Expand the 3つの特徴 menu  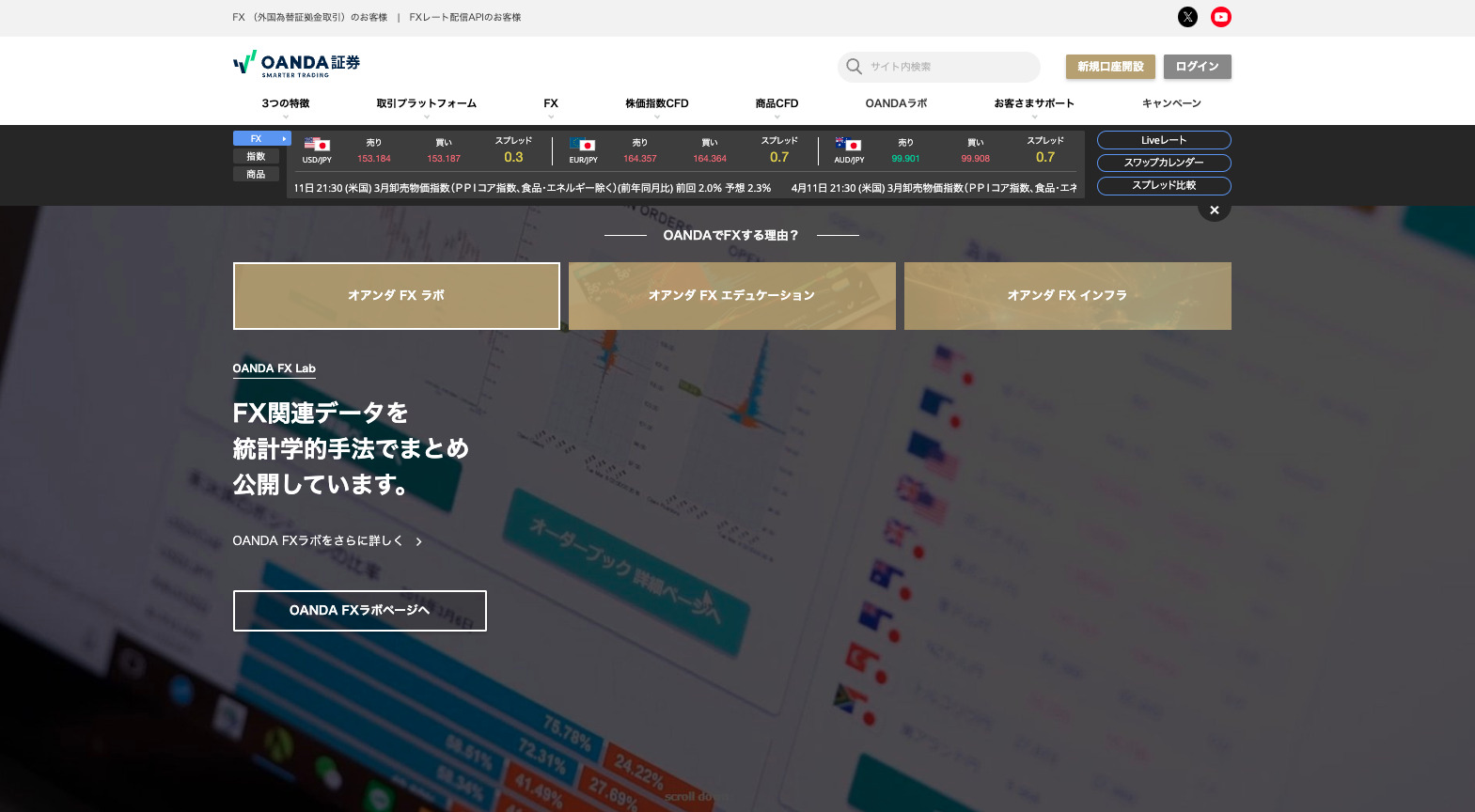286,103
